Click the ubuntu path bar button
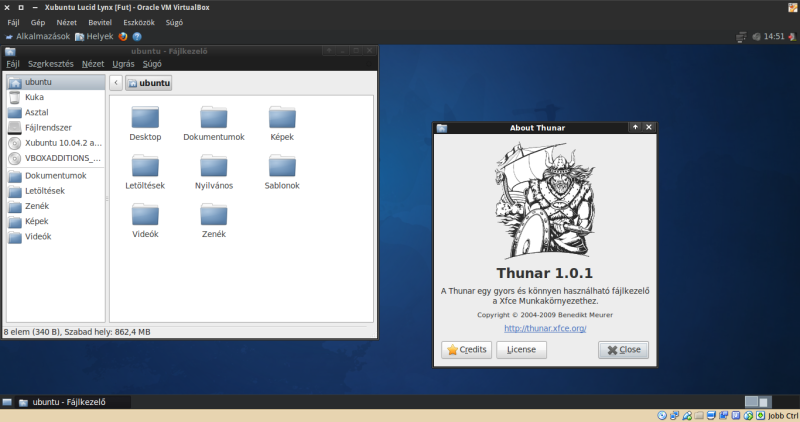The width and height of the screenshot is (800, 422). pos(148,83)
